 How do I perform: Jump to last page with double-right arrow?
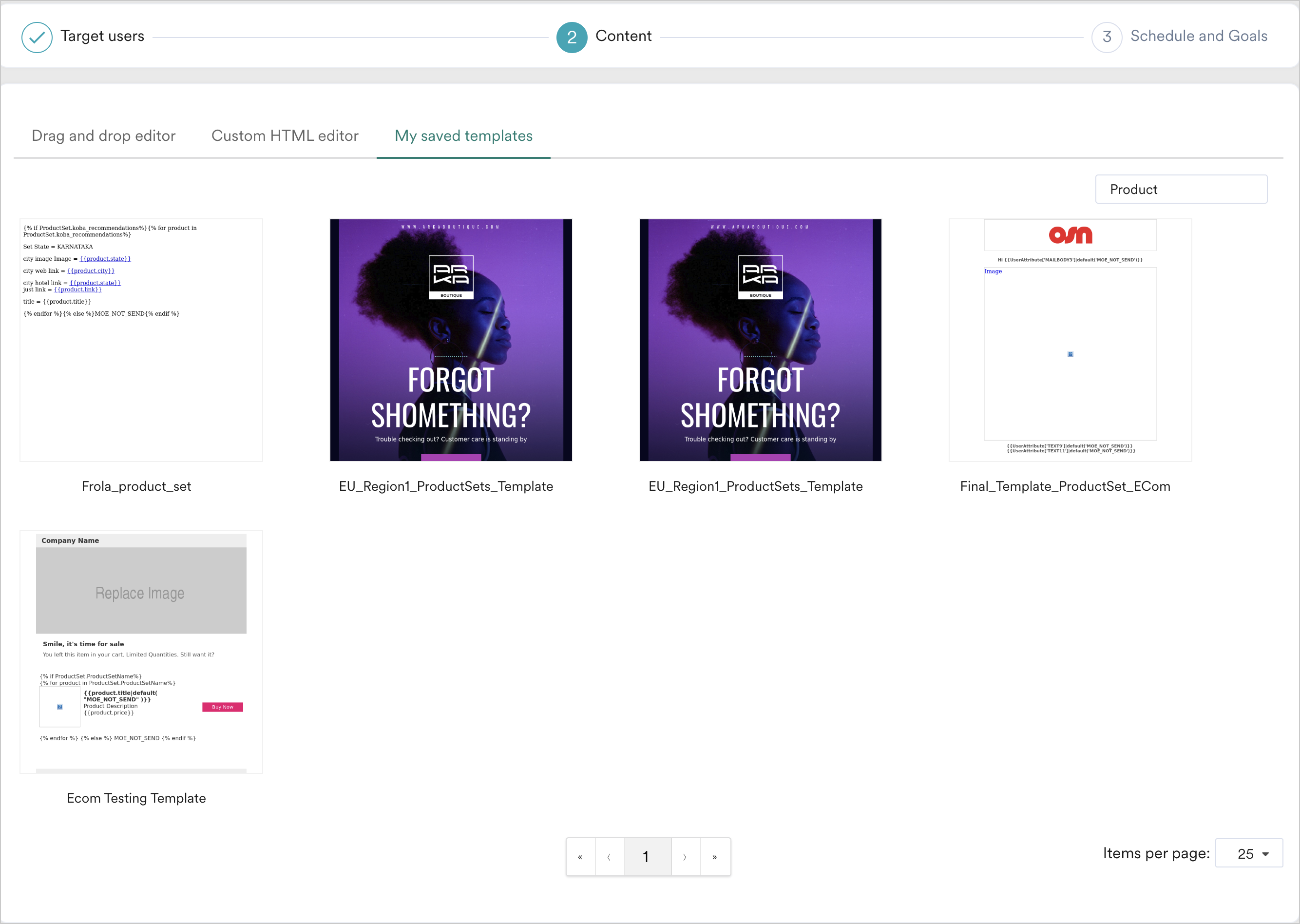(x=715, y=856)
